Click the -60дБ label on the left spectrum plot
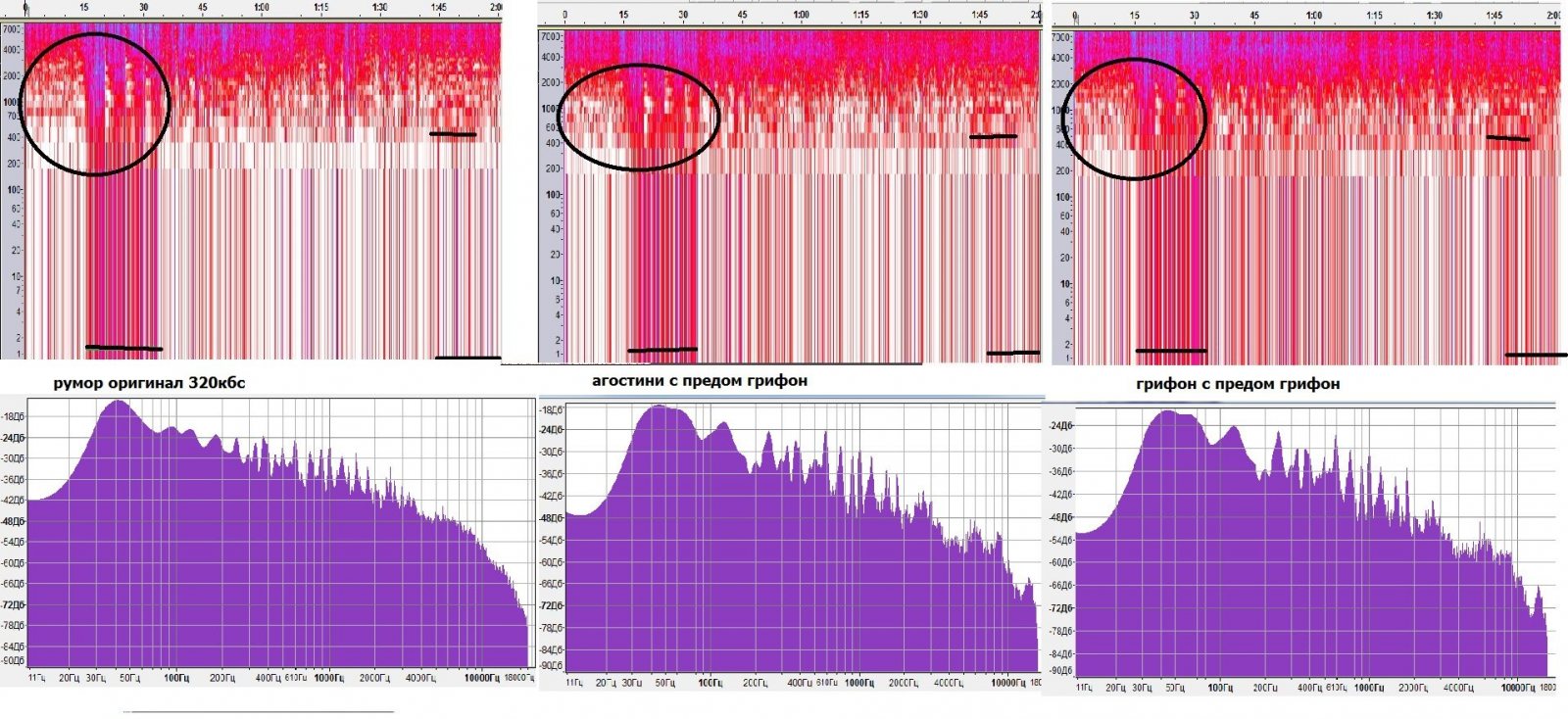1568x719 pixels. pyautogui.click(x=13, y=562)
